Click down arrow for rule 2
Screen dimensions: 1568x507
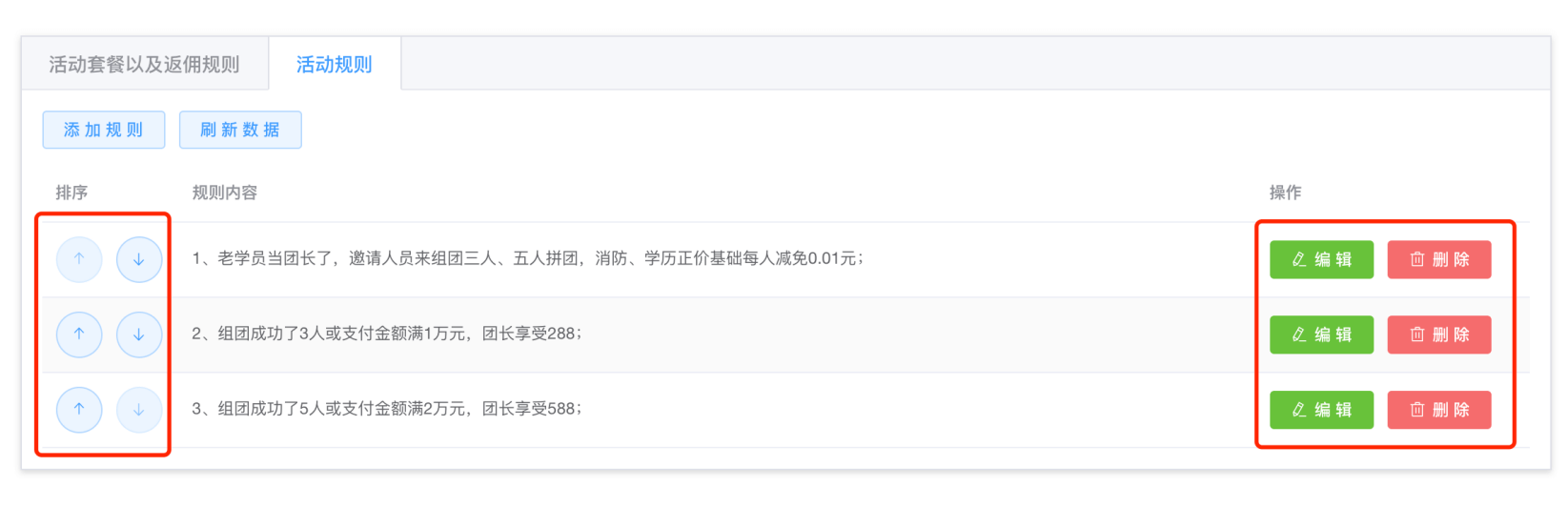(139, 335)
